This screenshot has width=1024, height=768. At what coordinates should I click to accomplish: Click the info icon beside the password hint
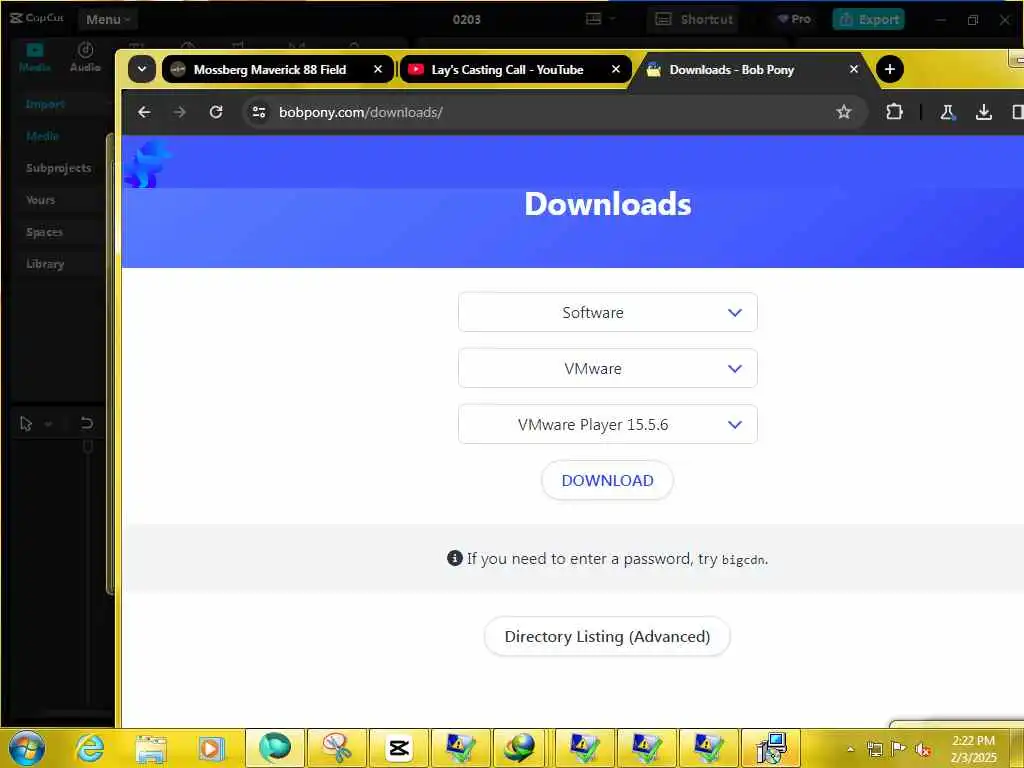point(455,558)
